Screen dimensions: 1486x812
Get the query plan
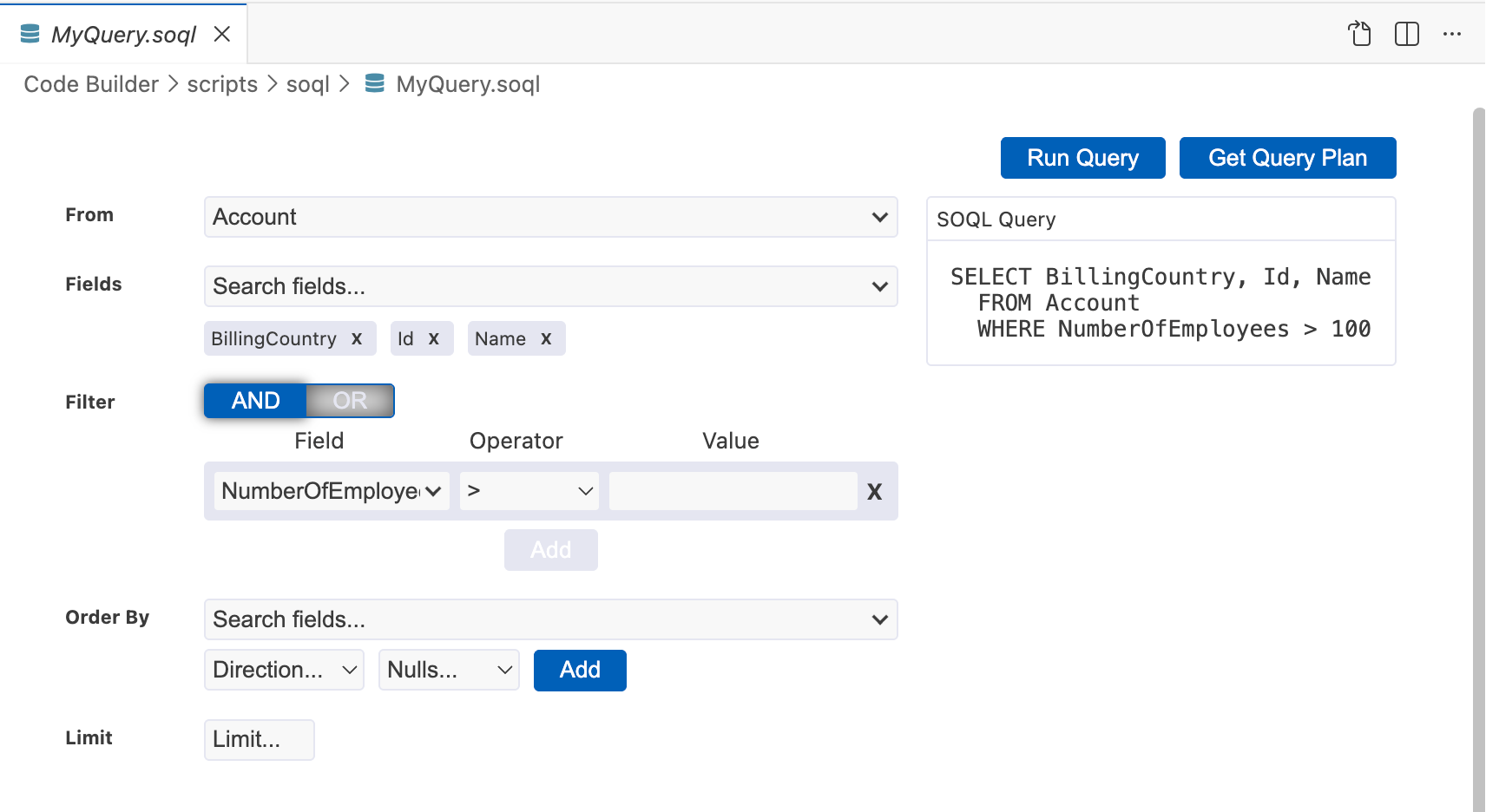pos(1287,158)
